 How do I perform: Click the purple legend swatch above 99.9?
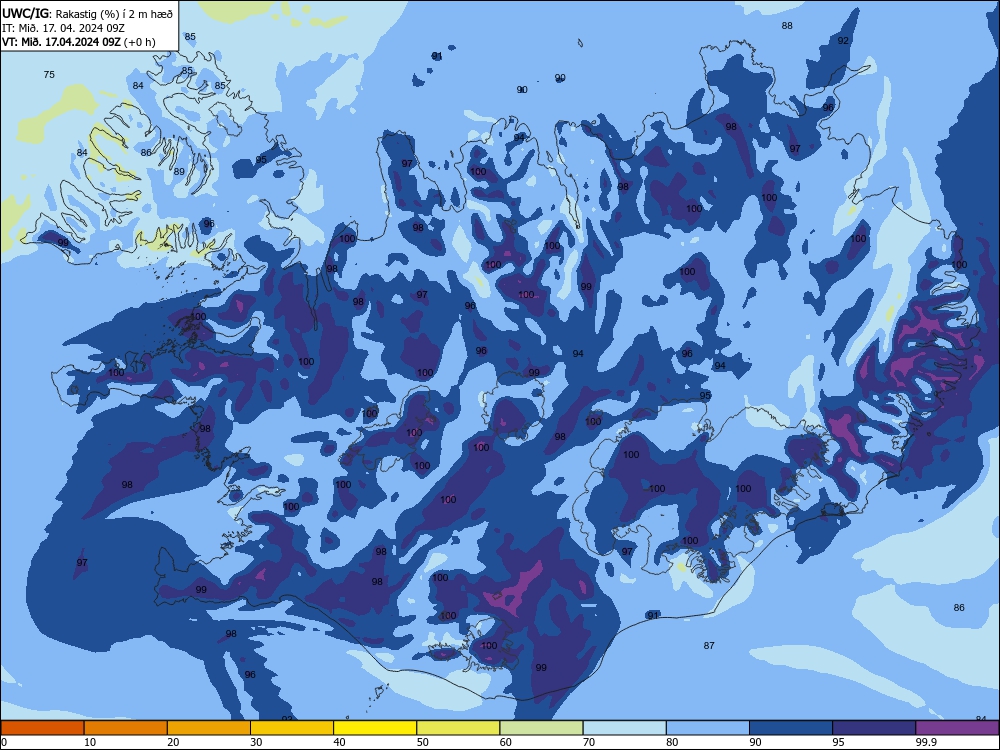(957, 728)
